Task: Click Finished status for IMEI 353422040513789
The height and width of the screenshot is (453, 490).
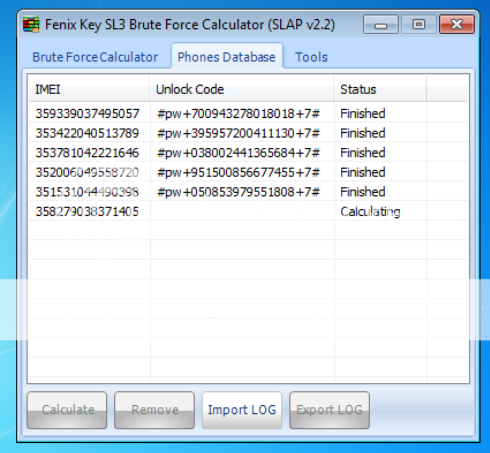Action: click(x=363, y=133)
